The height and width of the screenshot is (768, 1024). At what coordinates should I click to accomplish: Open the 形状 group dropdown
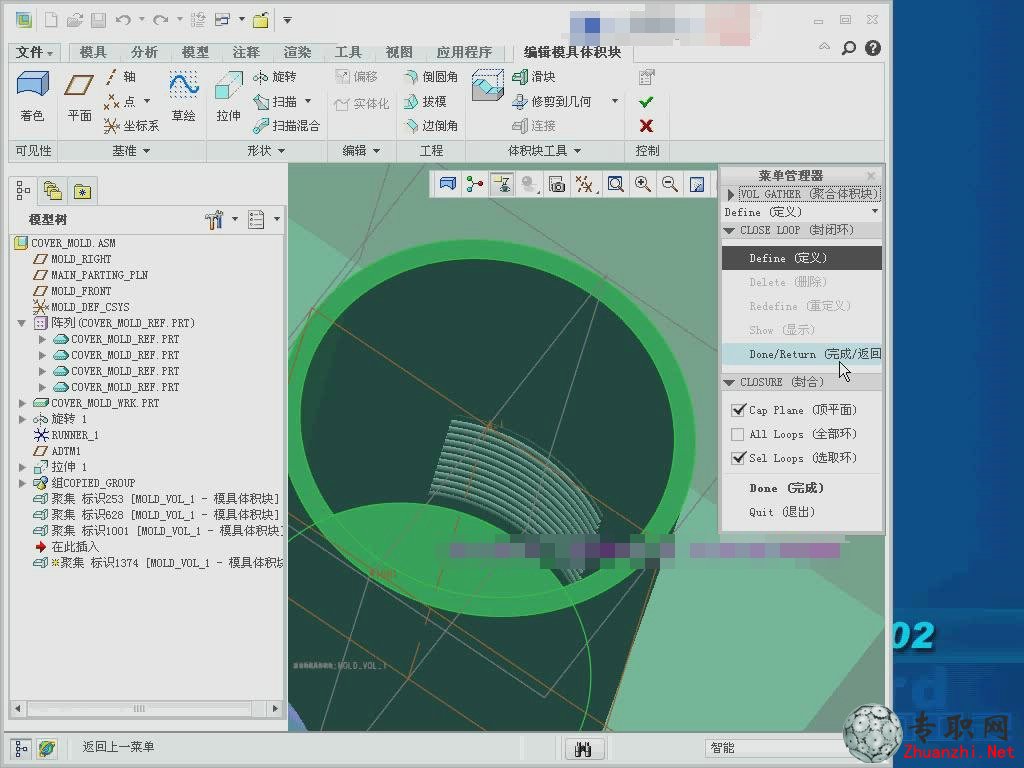tap(266, 151)
